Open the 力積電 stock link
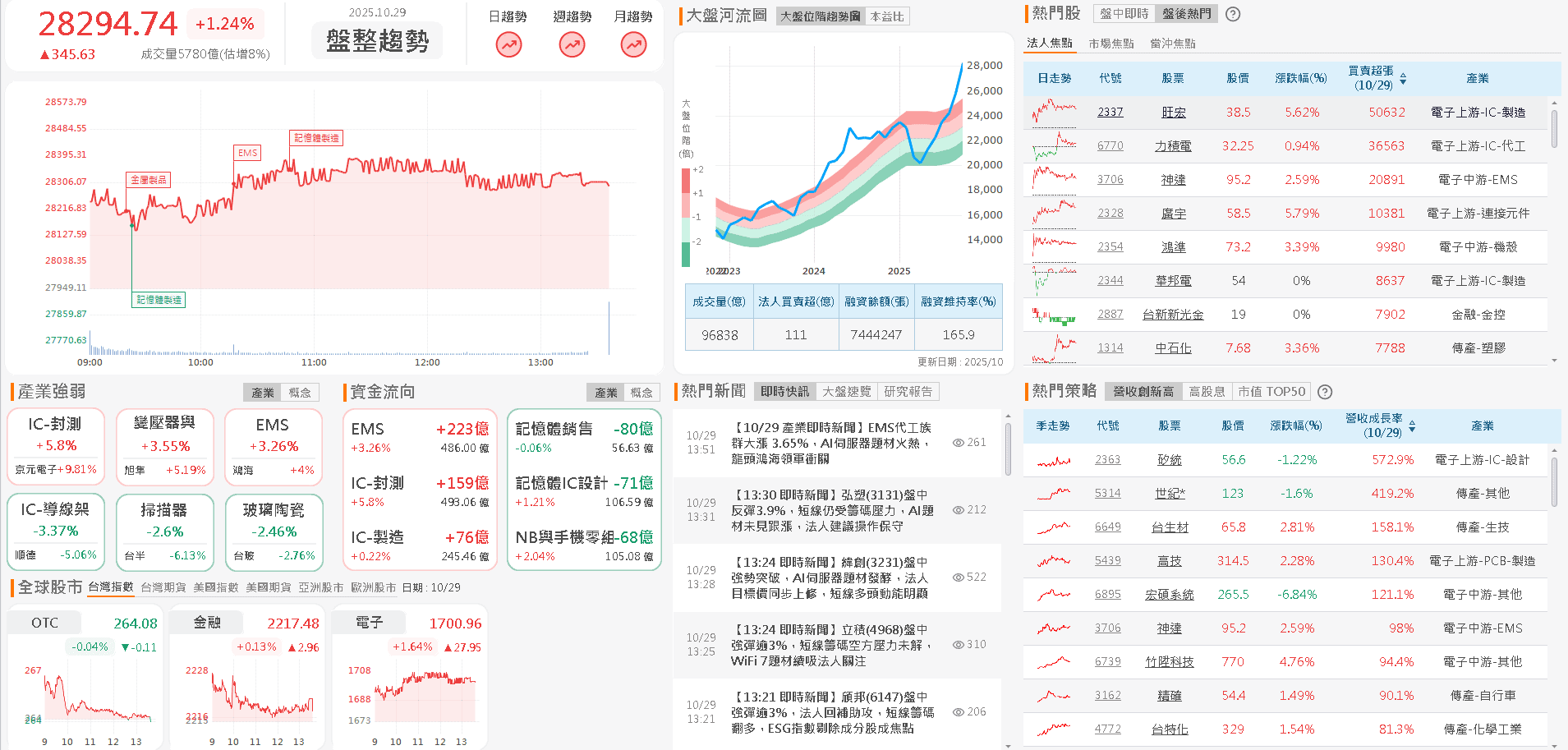The image size is (1568, 750). [x=1173, y=145]
